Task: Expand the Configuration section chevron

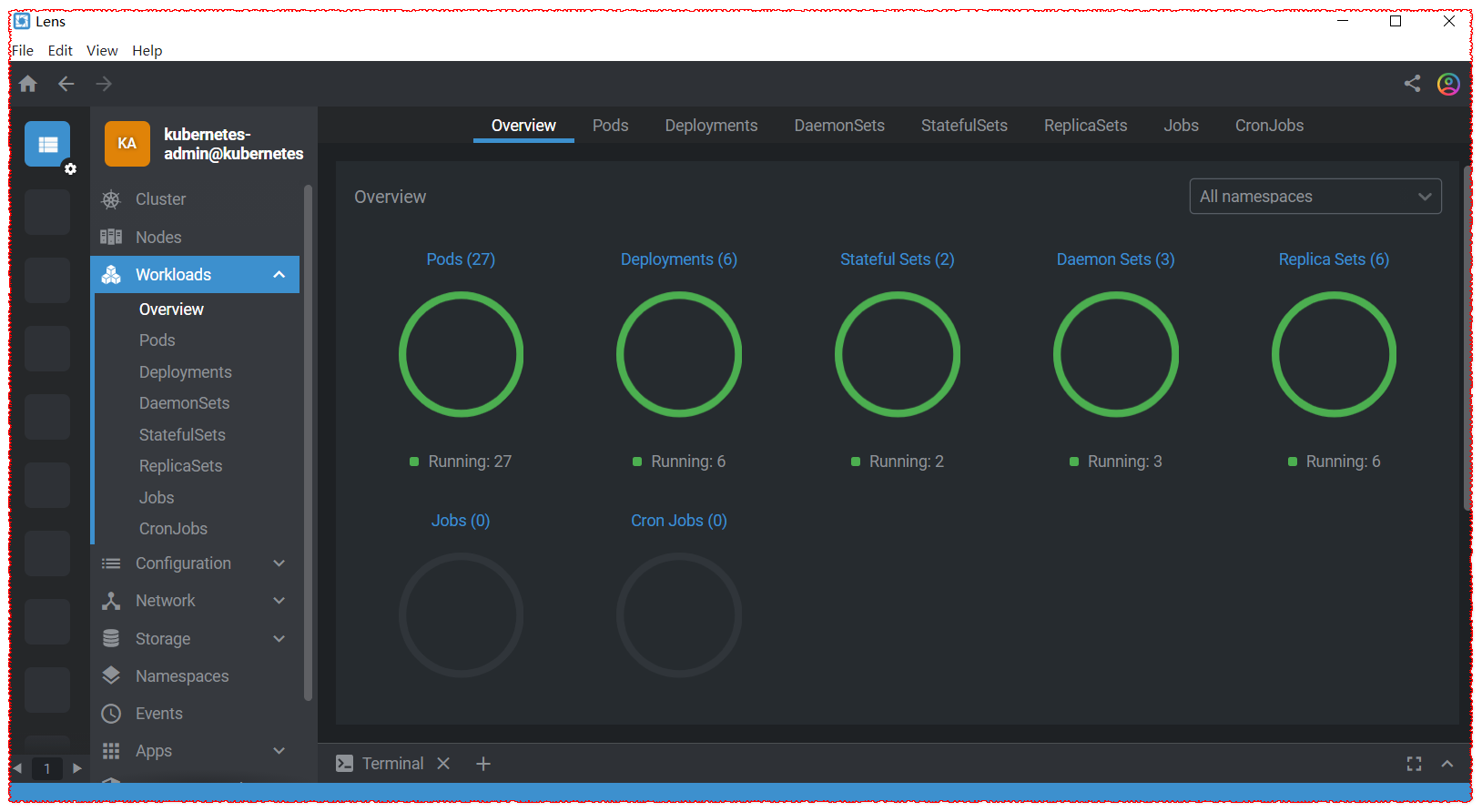Action: tap(279, 563)
